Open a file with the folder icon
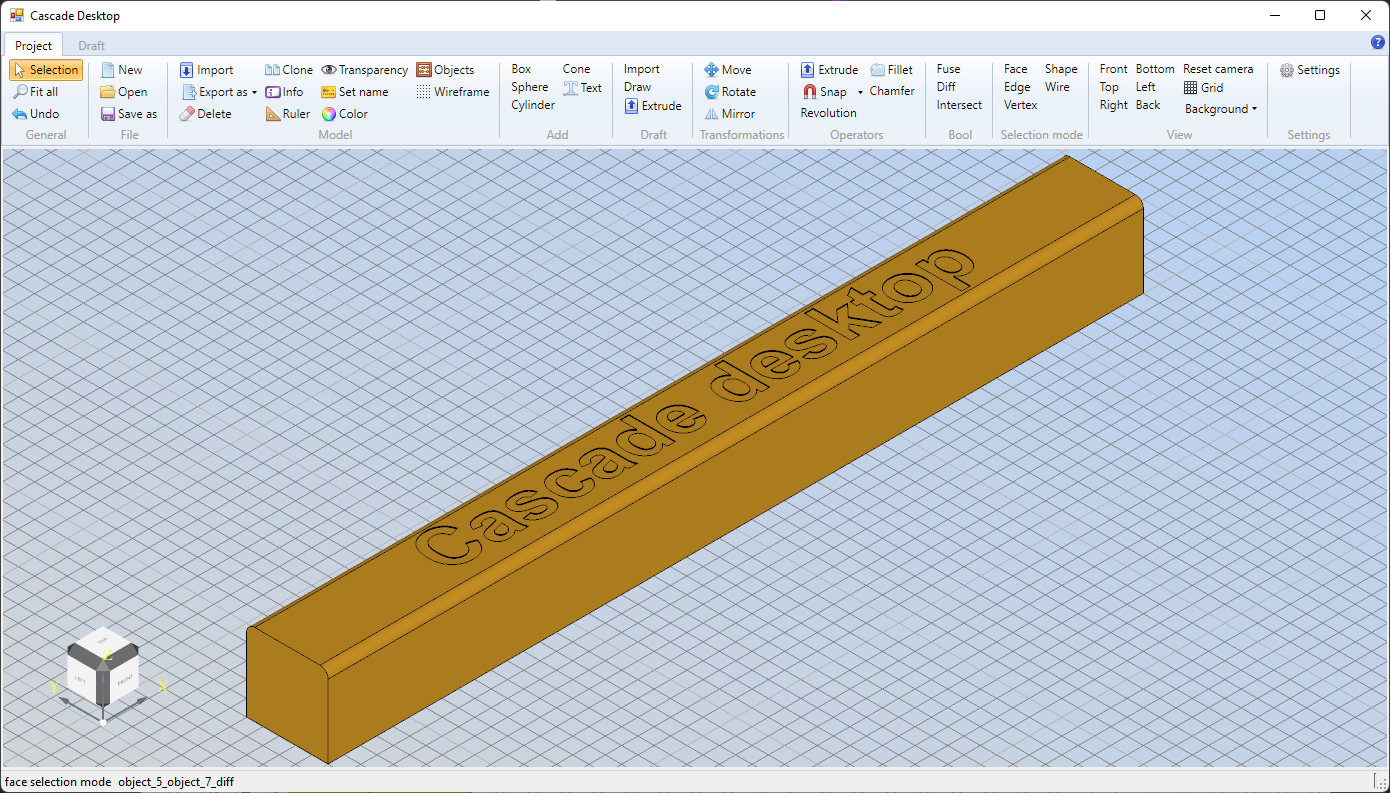 point(108,92)
